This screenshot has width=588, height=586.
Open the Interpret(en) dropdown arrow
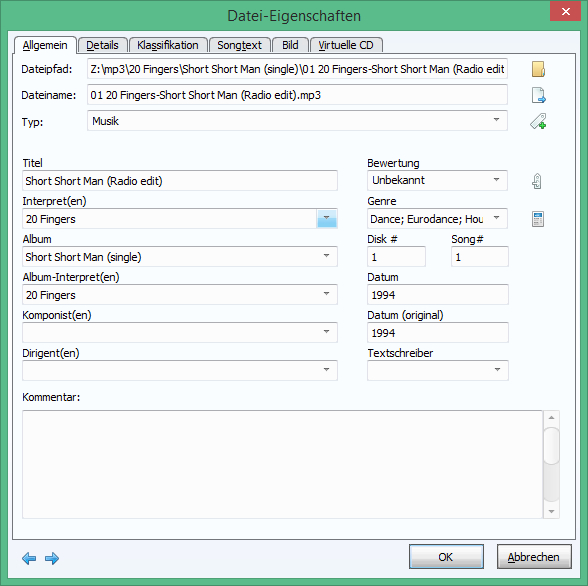(x=327, y=219)
